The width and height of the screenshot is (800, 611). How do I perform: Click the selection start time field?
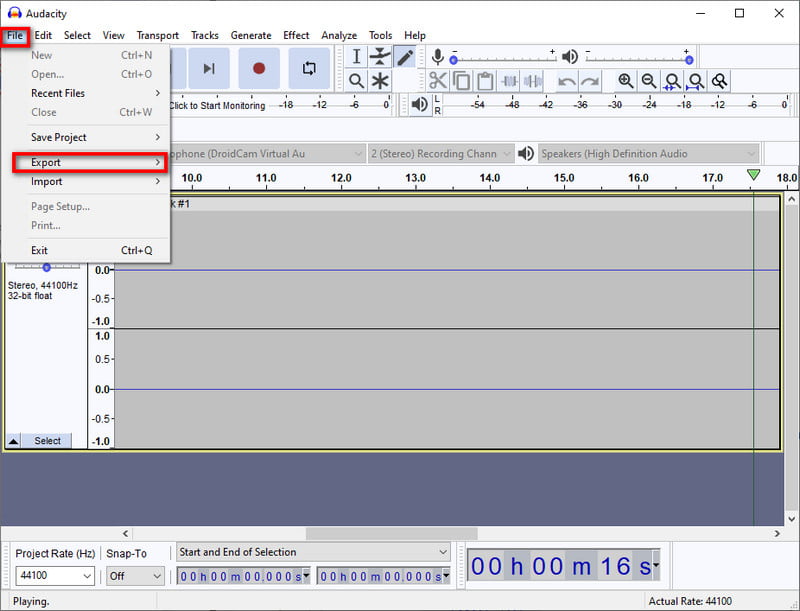[x=243, y=576]
